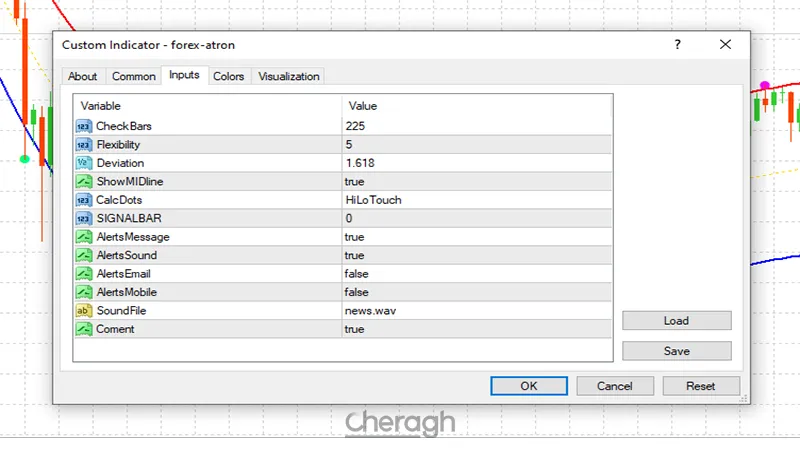Viewport: 800px width, 450px height.
Task: Open the Visualization tab
Action: [289, 76]
